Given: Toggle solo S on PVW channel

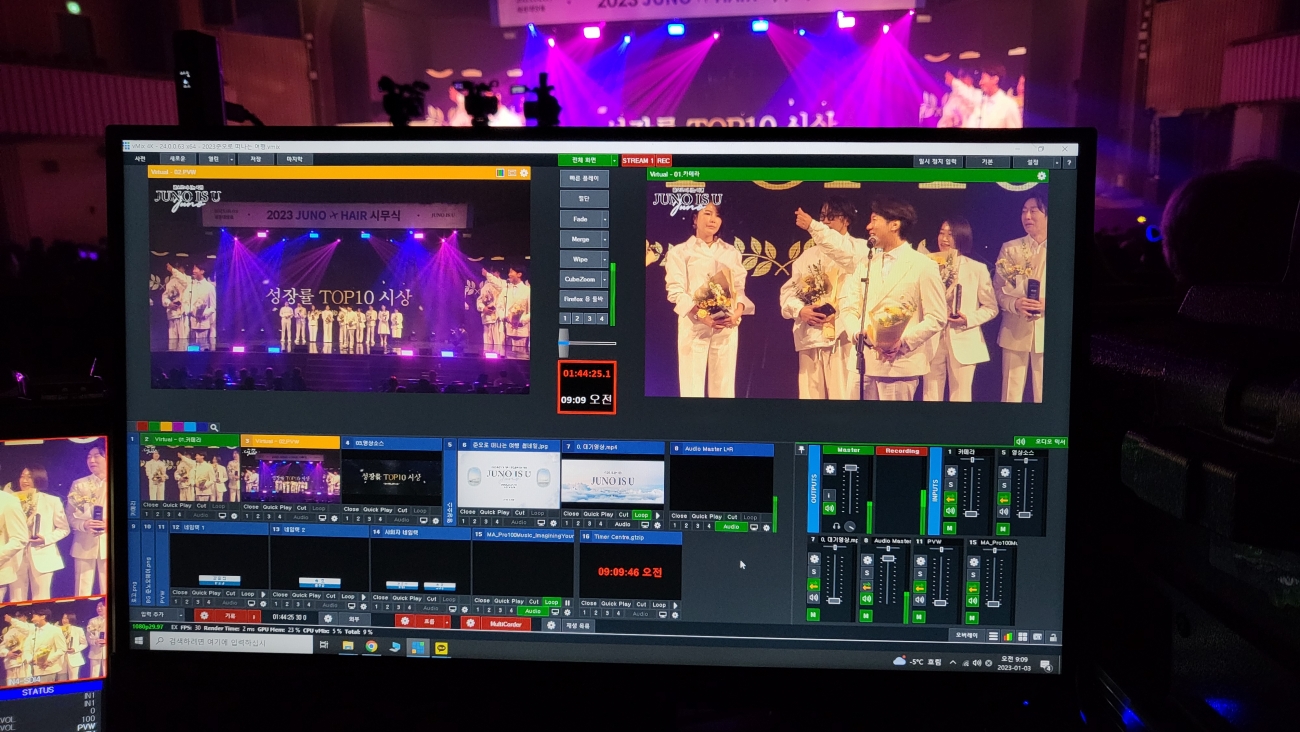Looking at the screenshot, I should coord(920,574).
